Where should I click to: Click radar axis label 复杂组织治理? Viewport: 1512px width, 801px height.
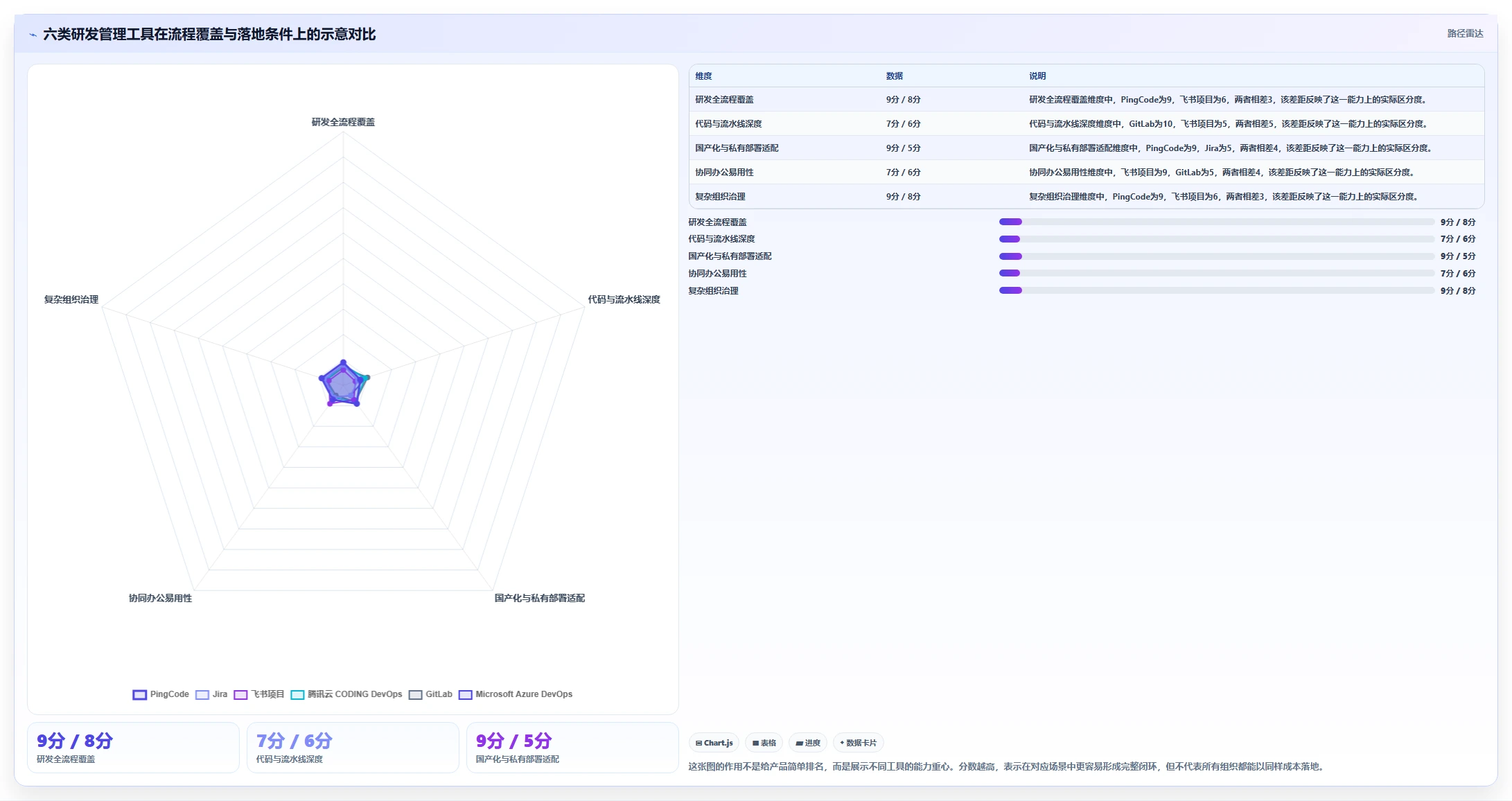(71, 299)
